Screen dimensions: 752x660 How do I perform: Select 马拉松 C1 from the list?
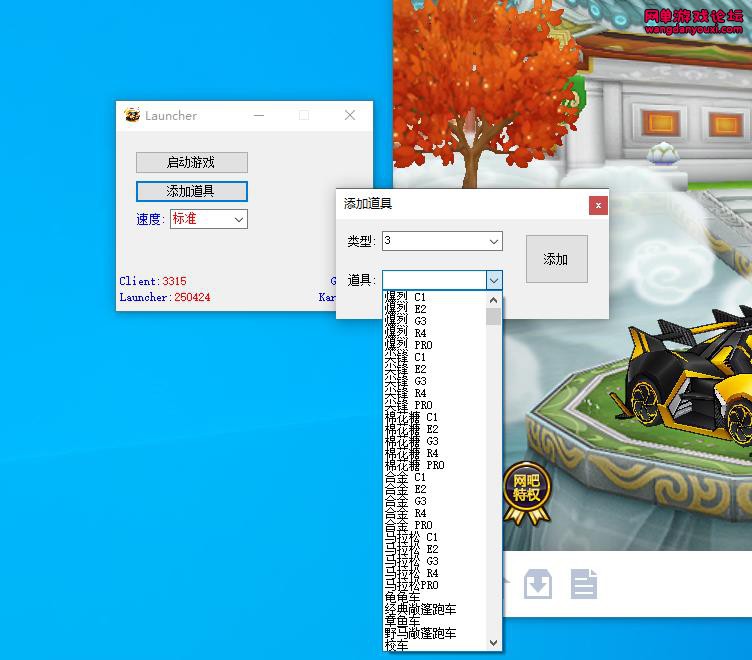pyautogui.click(x=435, y=537)
